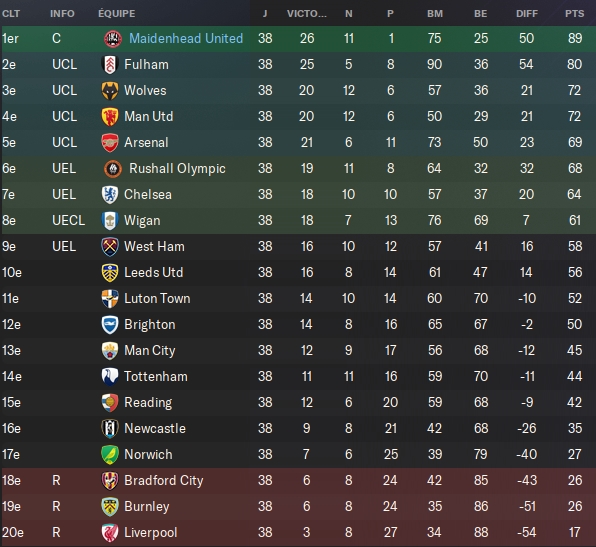Viewport: 596px width, 547px height.
Task: Click the Maidenhead United club crest
Action: tap(113, 39)
